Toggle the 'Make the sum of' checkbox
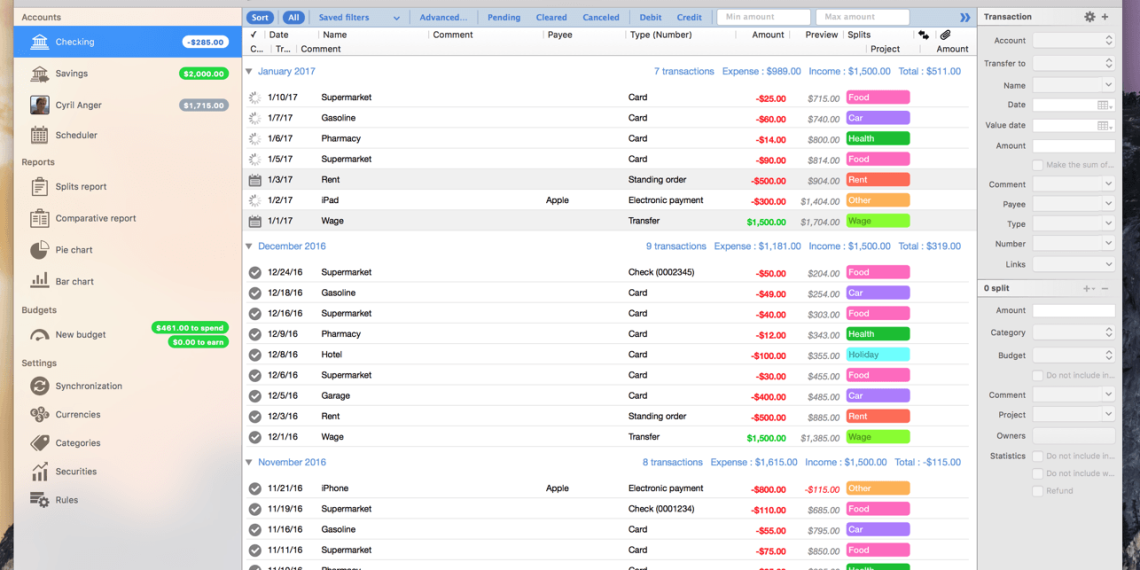Image resolution: width=1140 pixels, height=570 pixels. tap(1038, 165)
